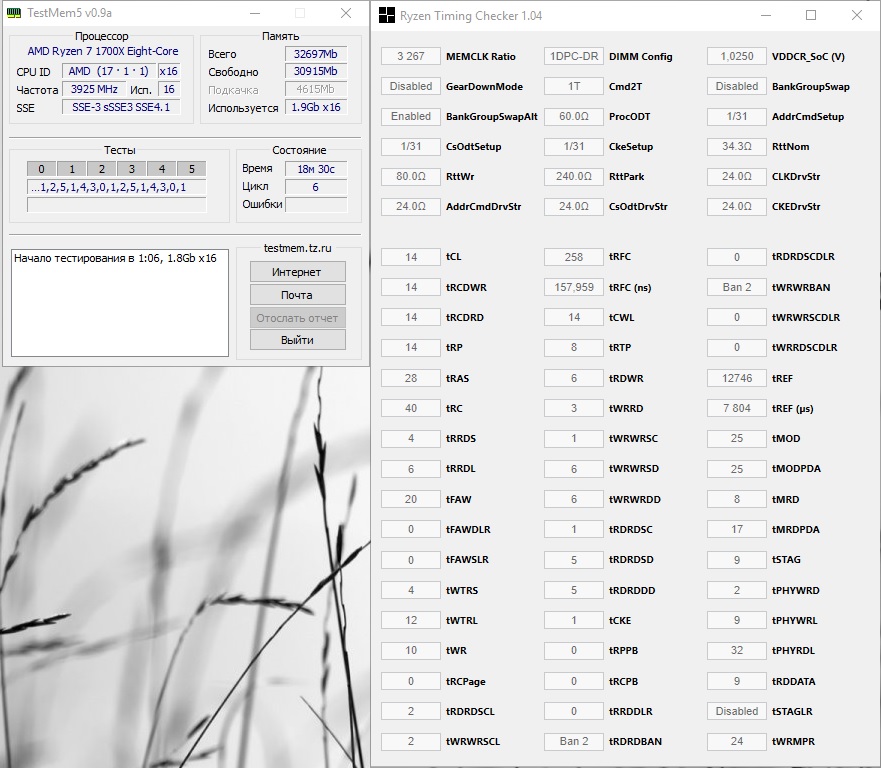Click the tCL value field
The height and width of the screenshot is (768, 881).
click(x=411, y=257)
